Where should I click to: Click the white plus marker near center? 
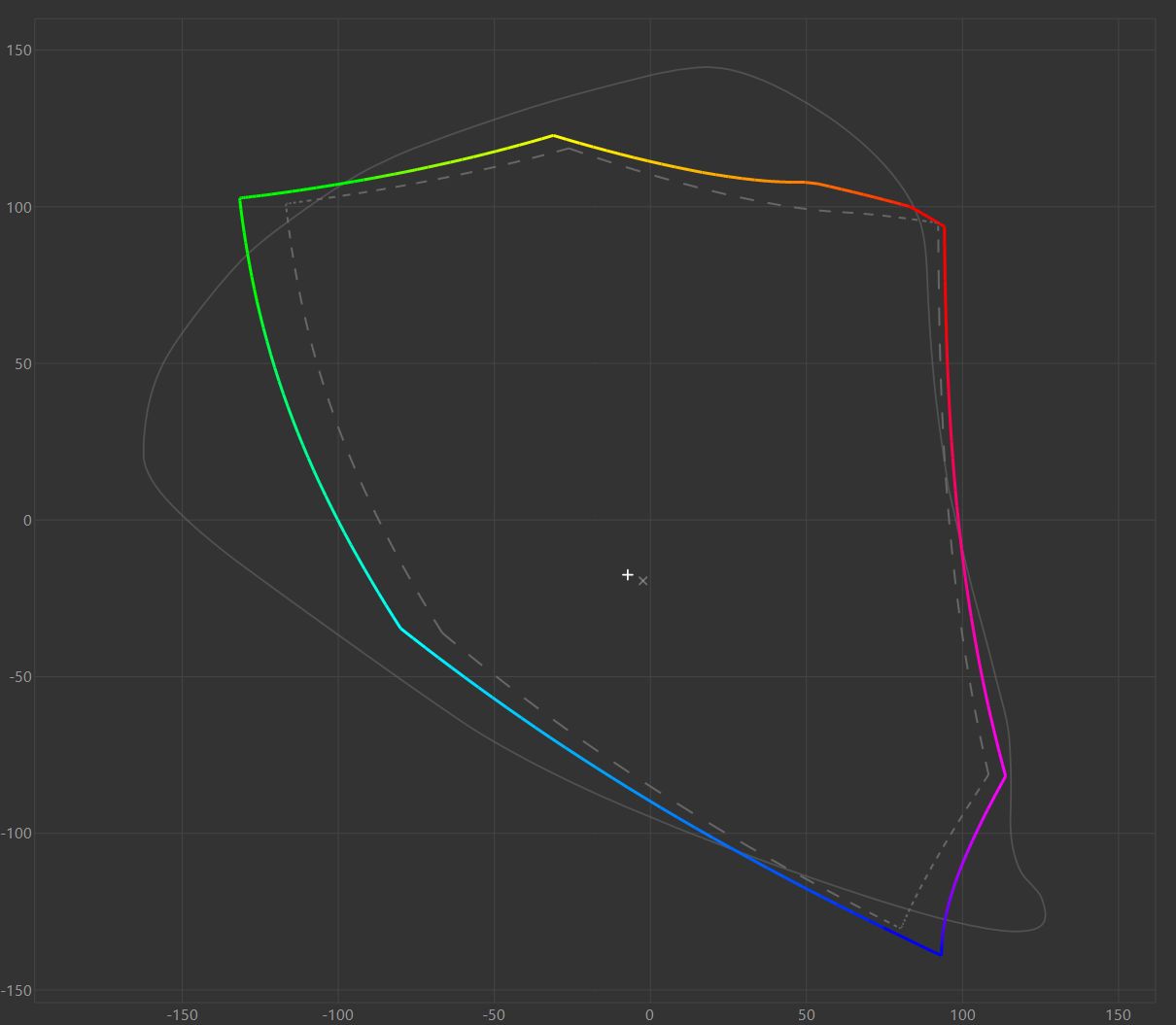click(x=628, y=575)
